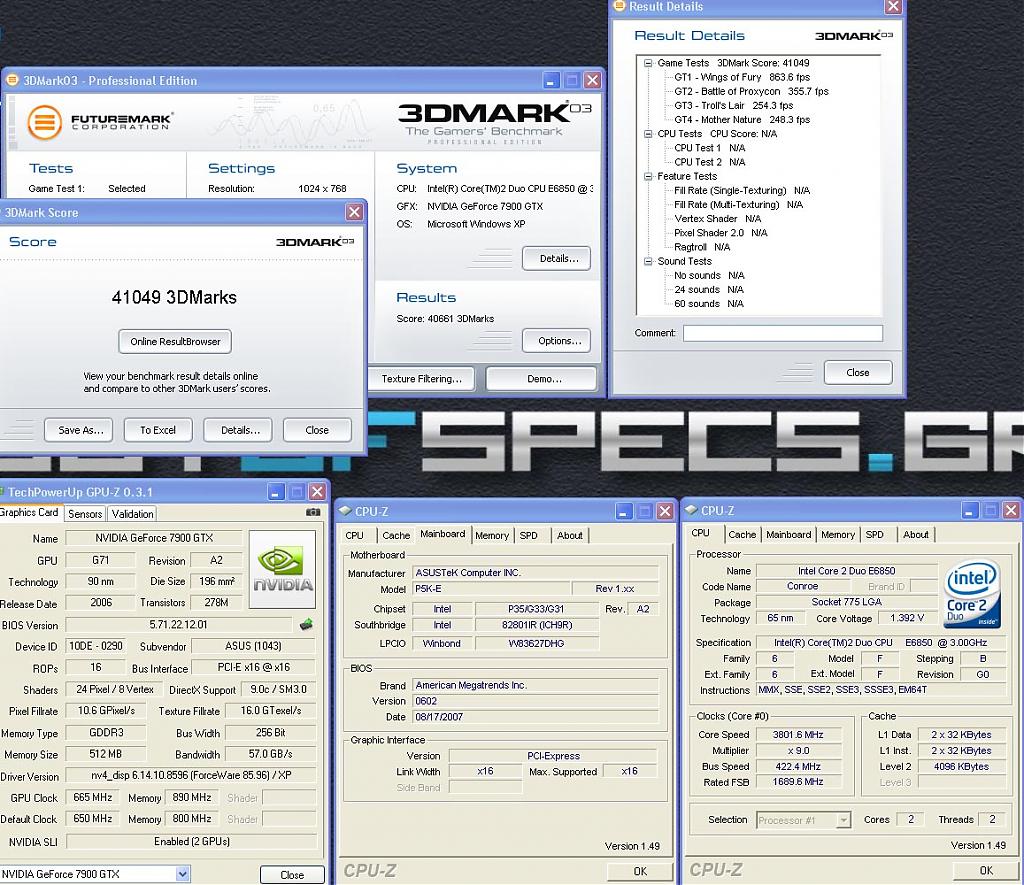The width and height of the screenshot is (1024, 885).
Task: Click the motherboard model field P5K-E
Action: (492, 589)
